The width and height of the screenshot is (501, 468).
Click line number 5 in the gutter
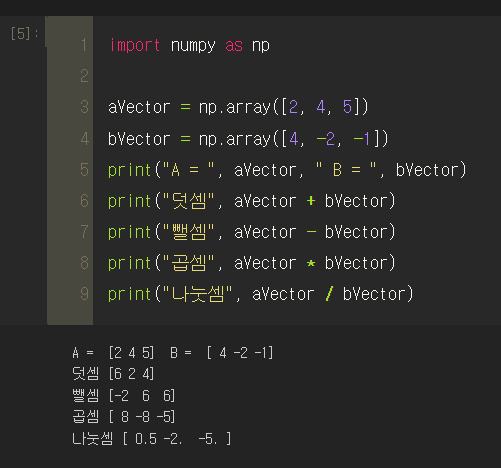84,169
